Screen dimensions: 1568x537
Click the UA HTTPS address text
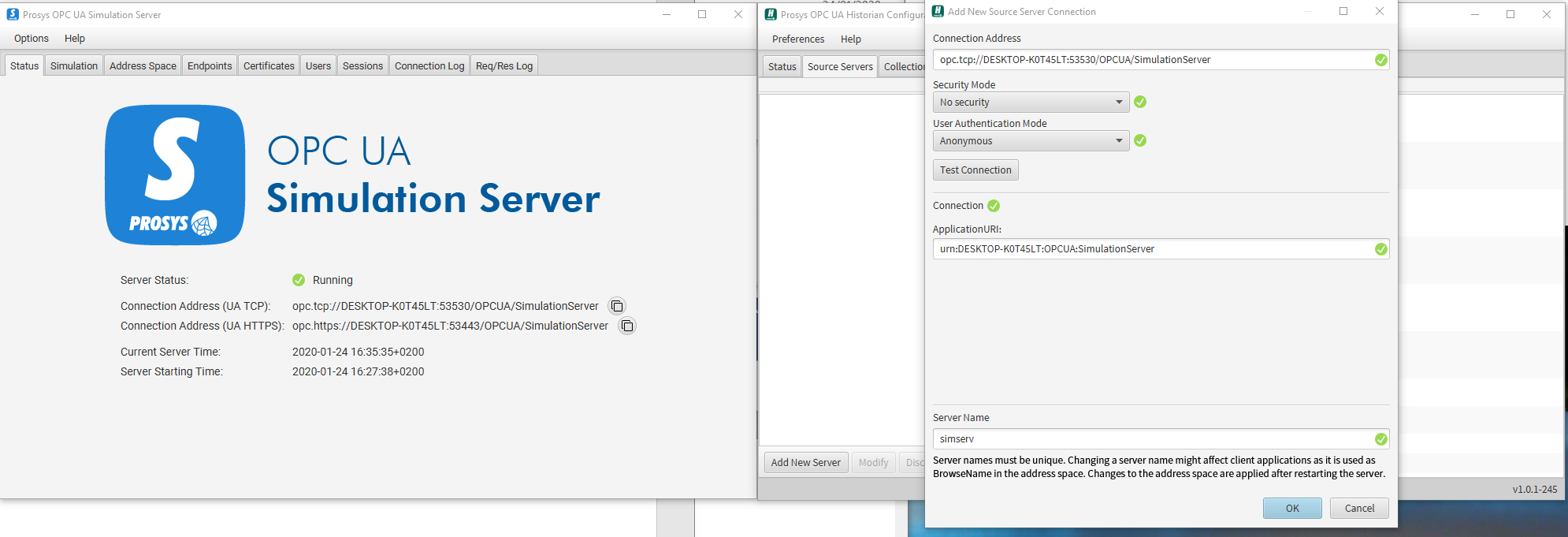click(450, 326)
